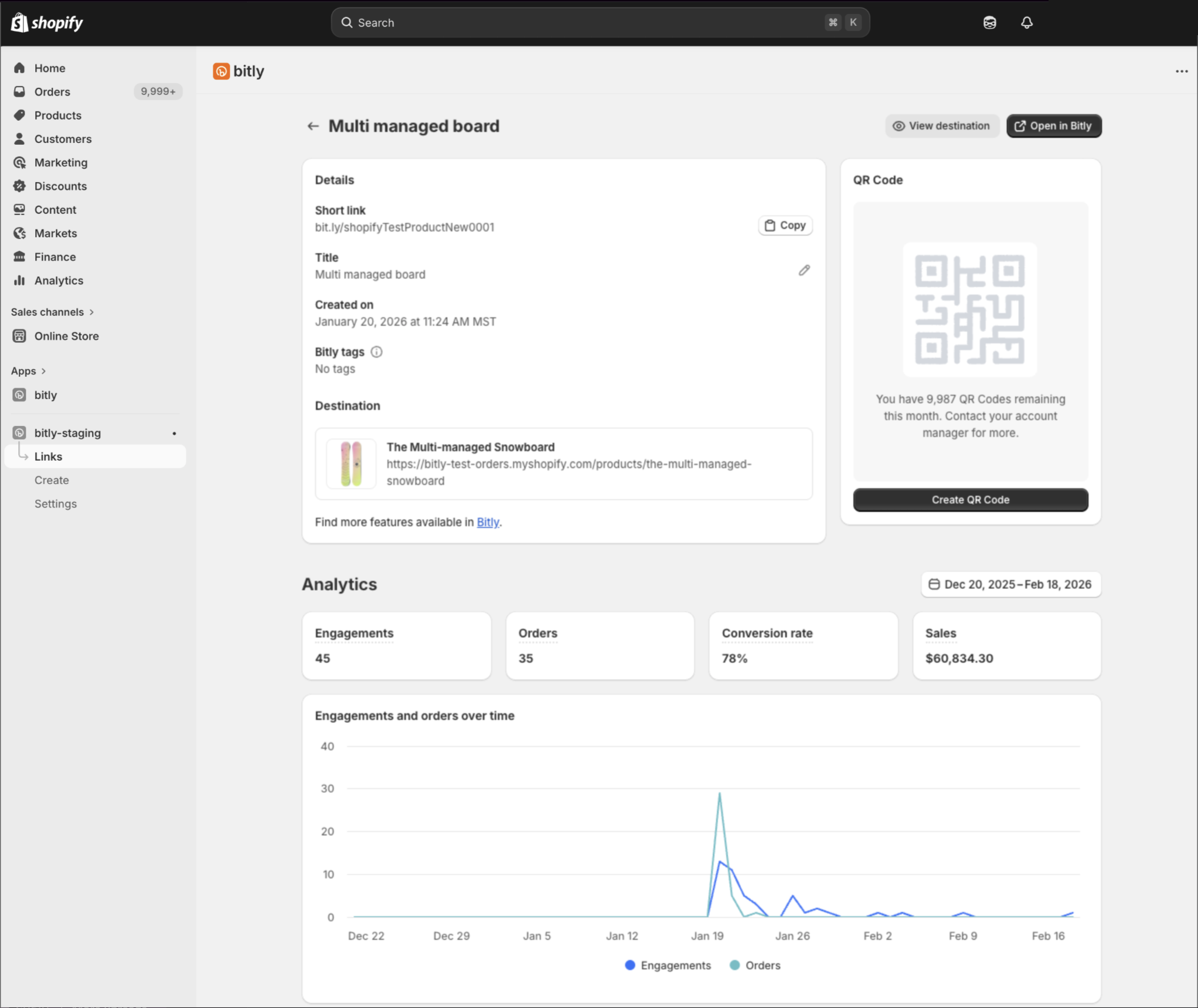Click View destination button
This screenshot has height=1008, width=1198.
coord(941,126)
